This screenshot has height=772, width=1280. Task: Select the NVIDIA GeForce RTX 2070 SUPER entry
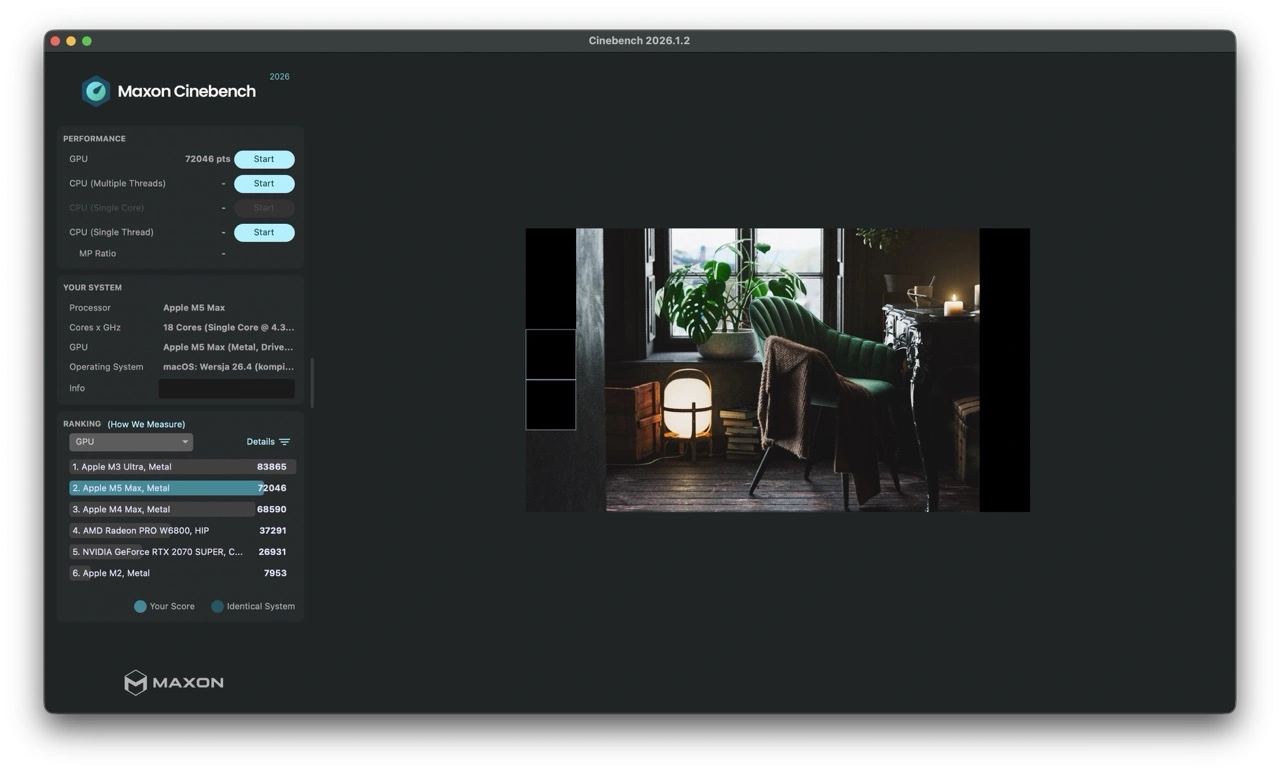(x=182, y=552)
